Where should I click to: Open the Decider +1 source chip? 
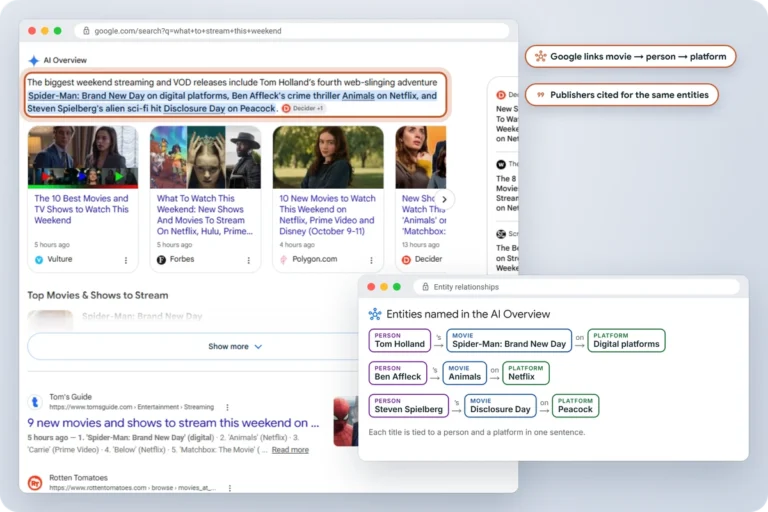click(303, 108)
